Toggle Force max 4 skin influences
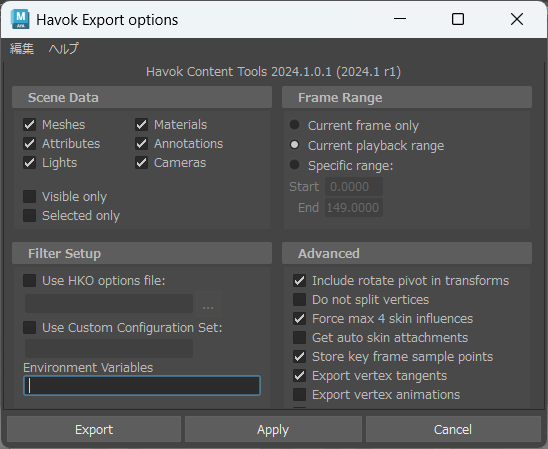 (x=300, y=318)
